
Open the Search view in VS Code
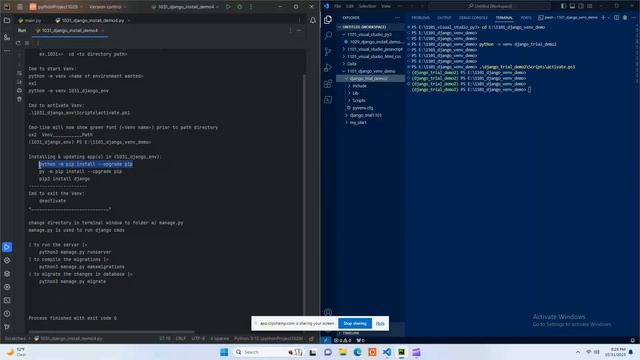tap(328, 36)
